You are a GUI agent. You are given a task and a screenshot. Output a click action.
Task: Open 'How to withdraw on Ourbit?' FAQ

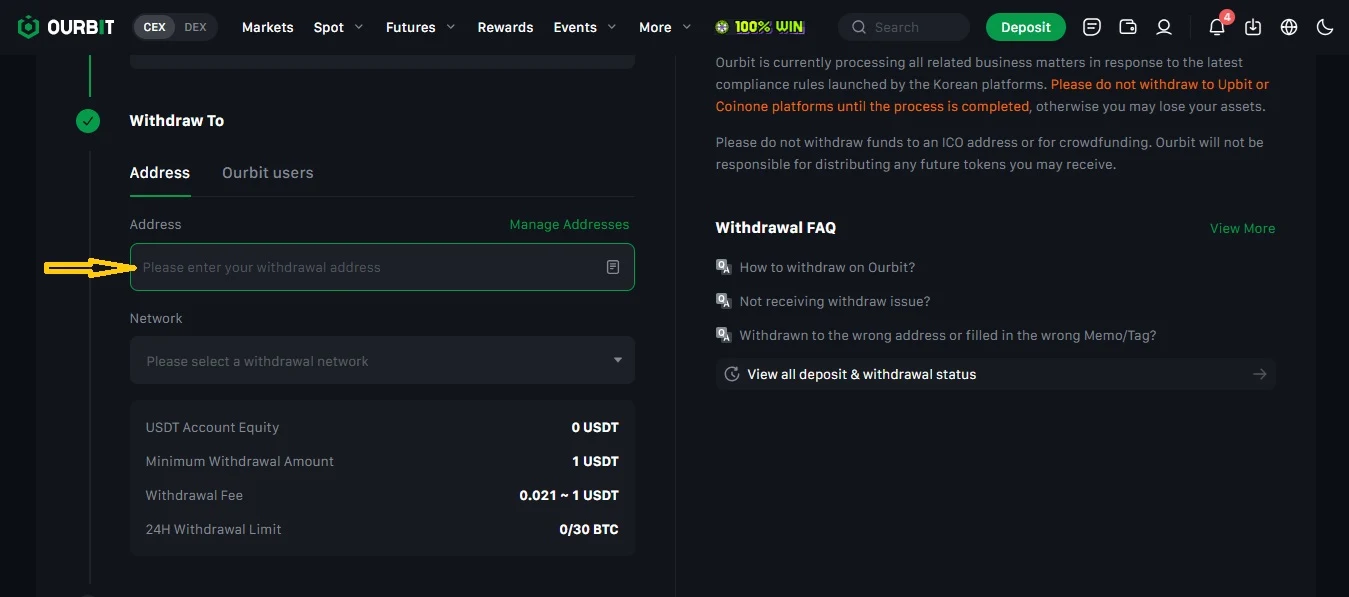pos(827,267)
